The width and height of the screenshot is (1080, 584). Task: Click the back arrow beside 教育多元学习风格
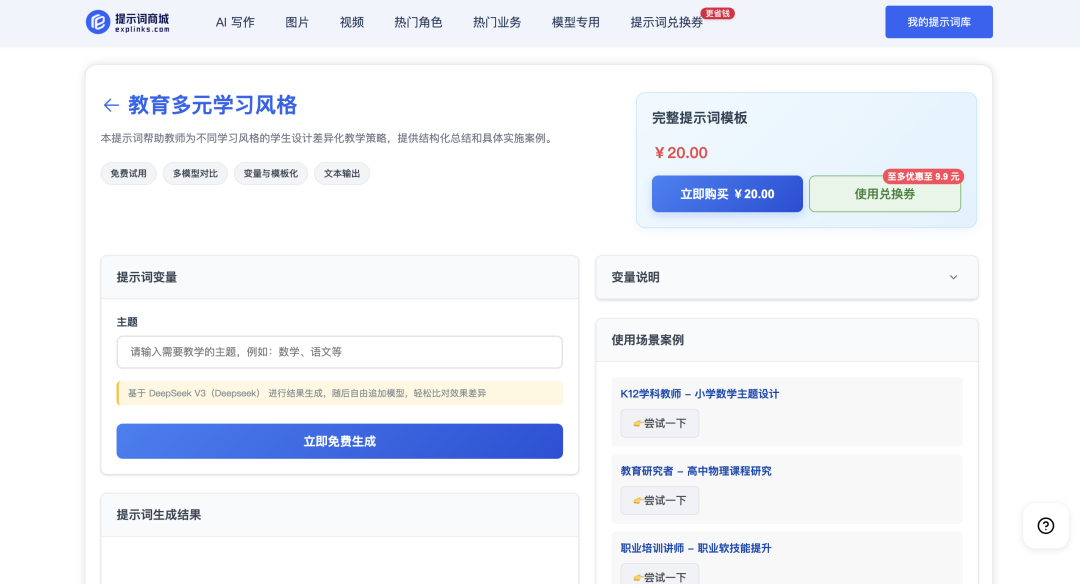coord(111,105)
